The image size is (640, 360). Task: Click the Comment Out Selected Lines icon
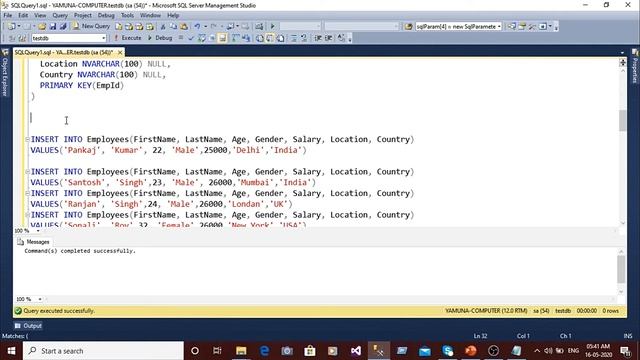coord(293,38)
